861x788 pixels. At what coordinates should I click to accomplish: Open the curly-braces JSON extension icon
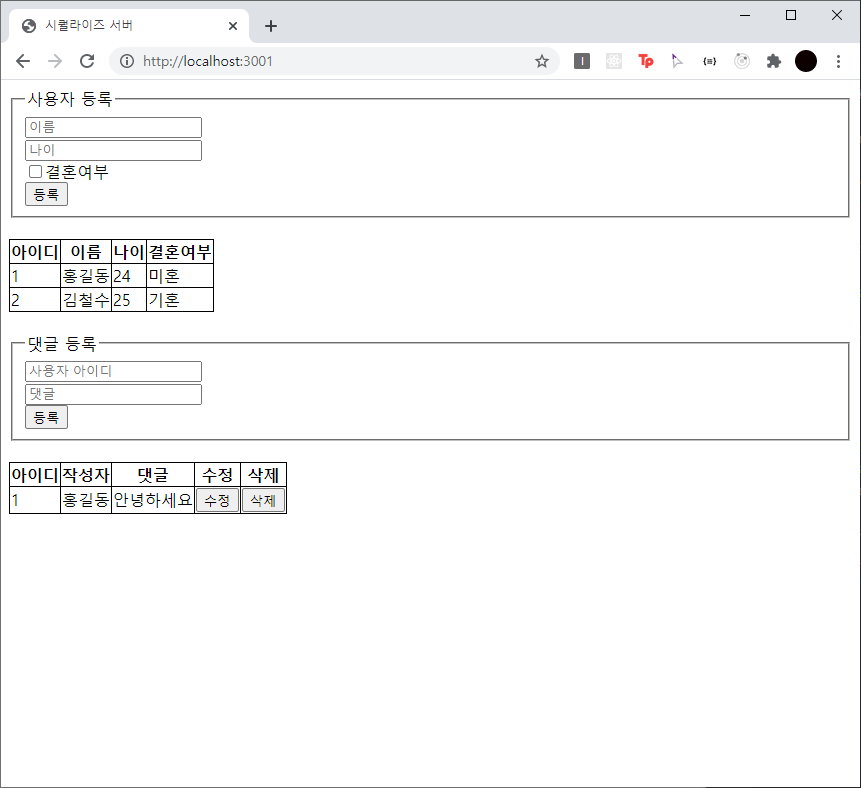click(x=709, y=61)
